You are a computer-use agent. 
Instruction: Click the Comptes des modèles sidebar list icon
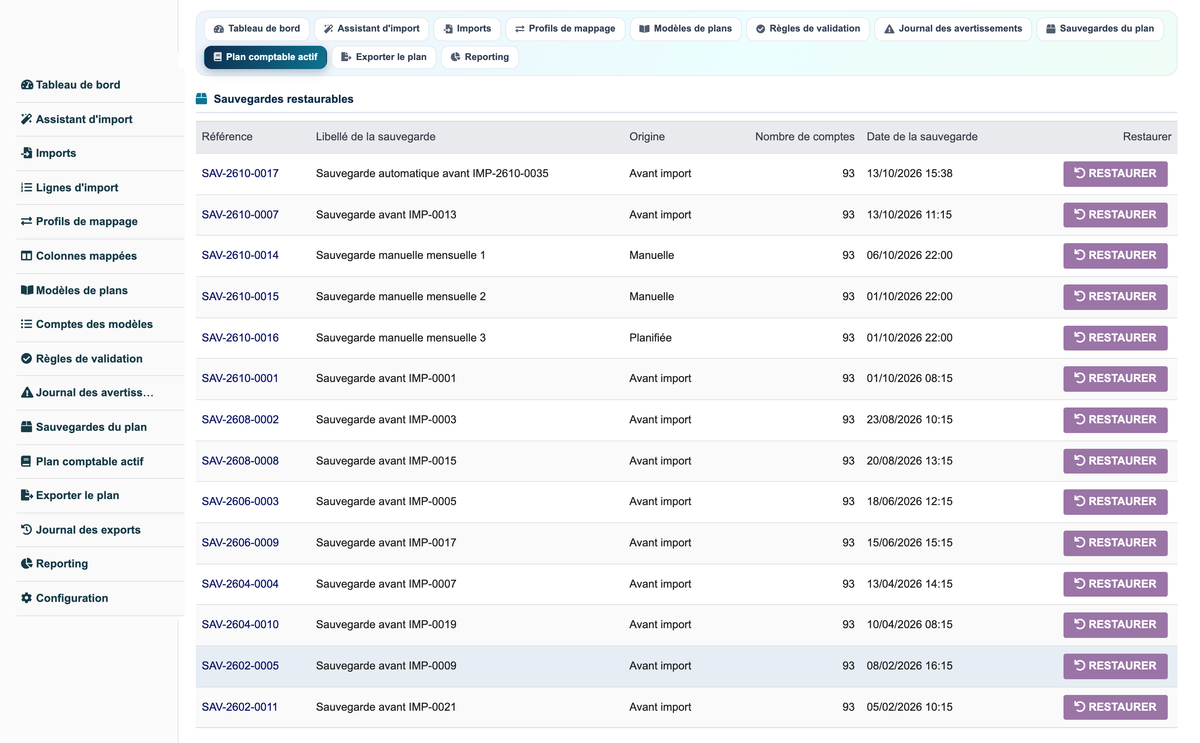pyautogui.click(x=27, y=324)
